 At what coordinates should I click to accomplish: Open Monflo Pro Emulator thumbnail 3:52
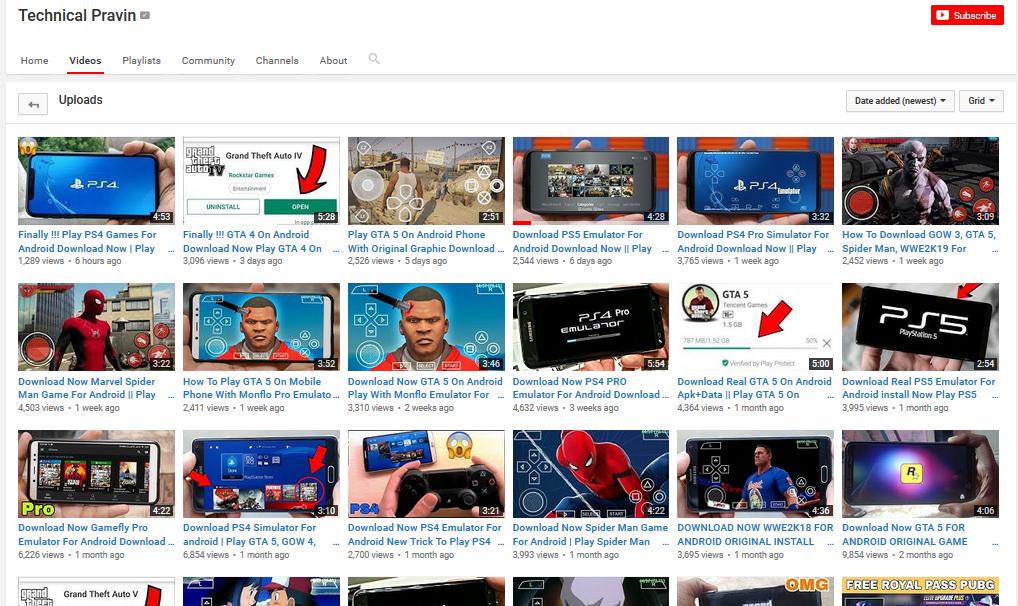(x=261, y=327)
